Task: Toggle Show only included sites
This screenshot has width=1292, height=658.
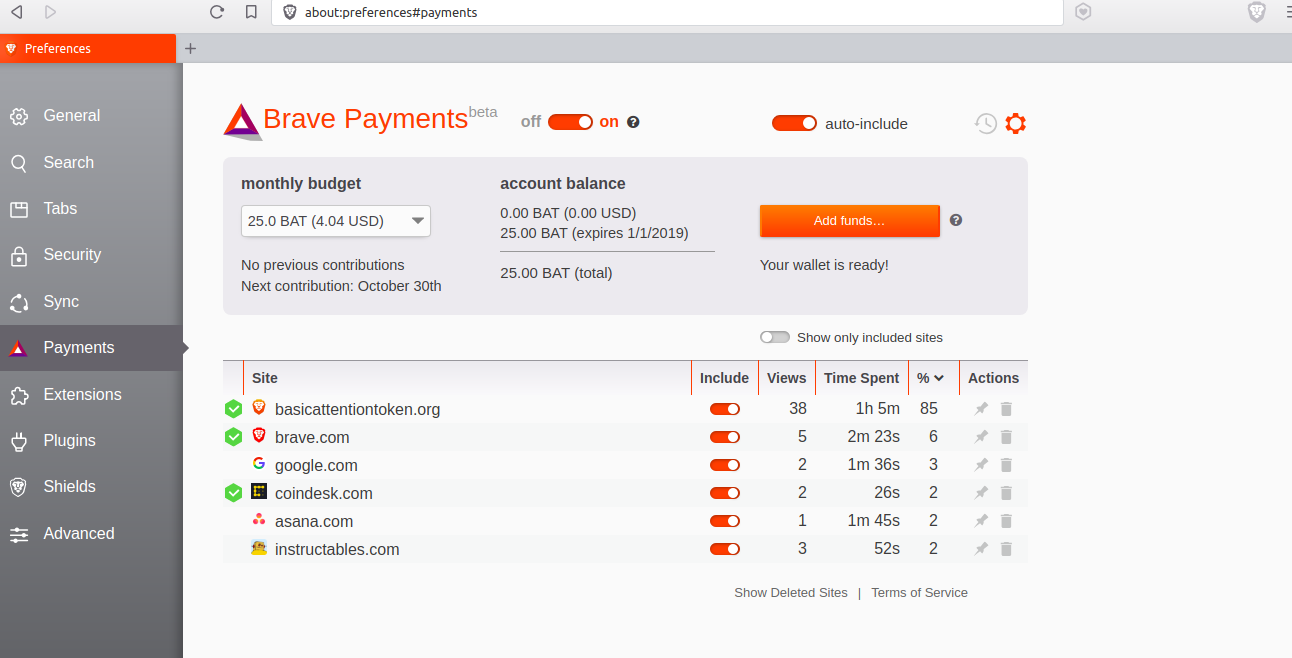Action: 775,337
